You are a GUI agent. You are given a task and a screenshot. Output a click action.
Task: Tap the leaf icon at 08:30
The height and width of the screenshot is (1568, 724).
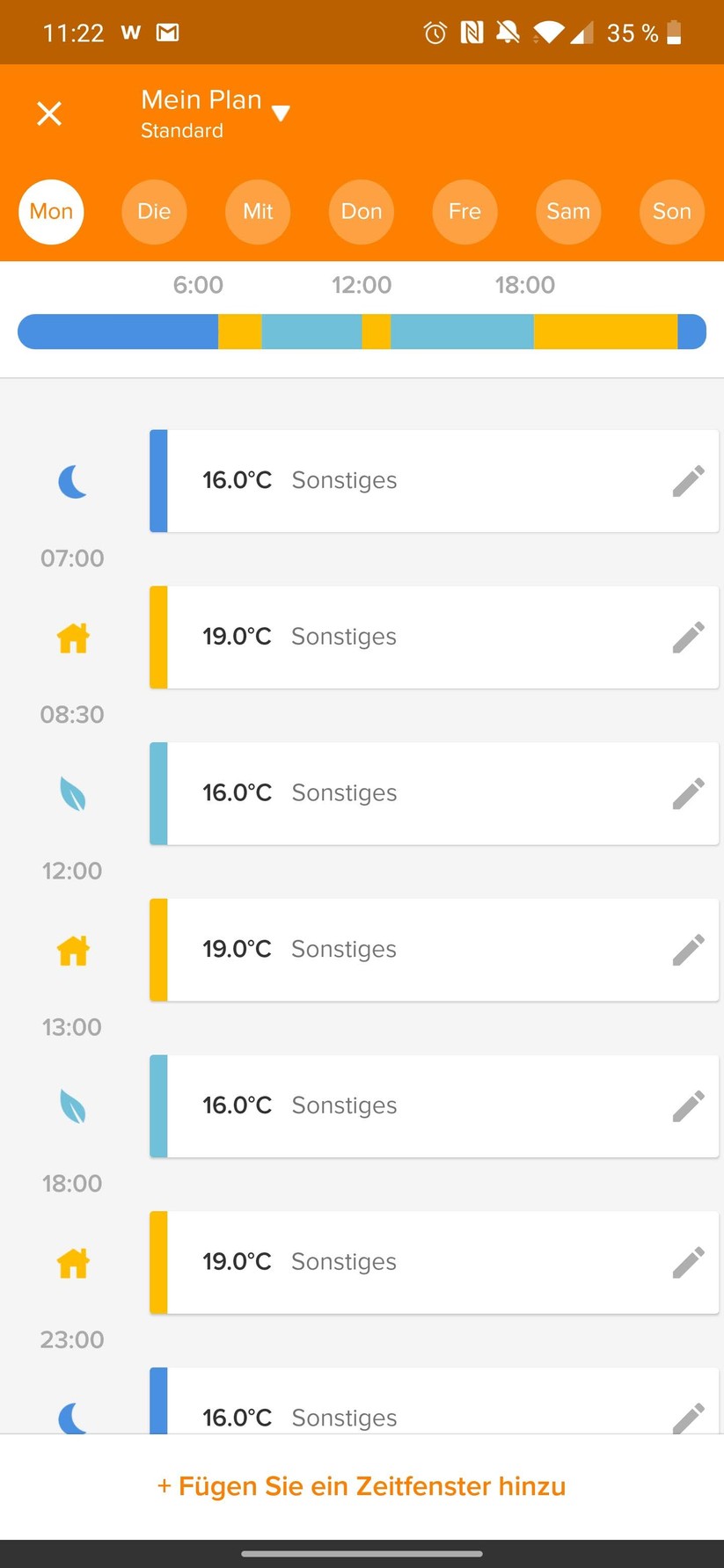coord(73,794)
